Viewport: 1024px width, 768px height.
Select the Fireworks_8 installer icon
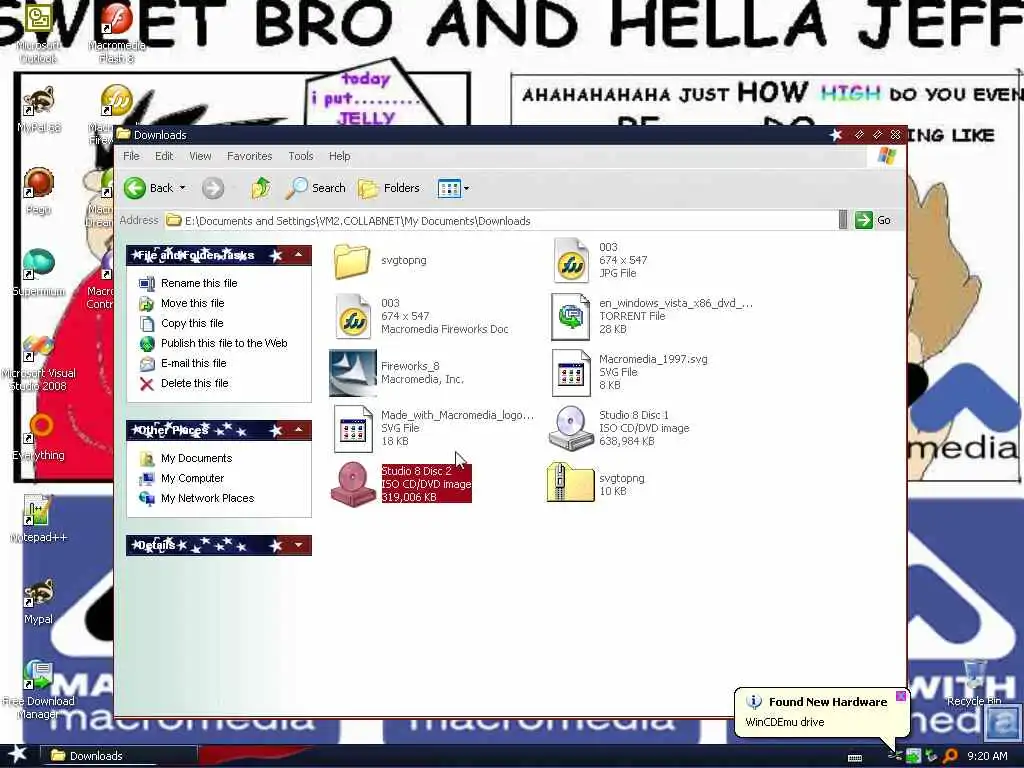353,373
